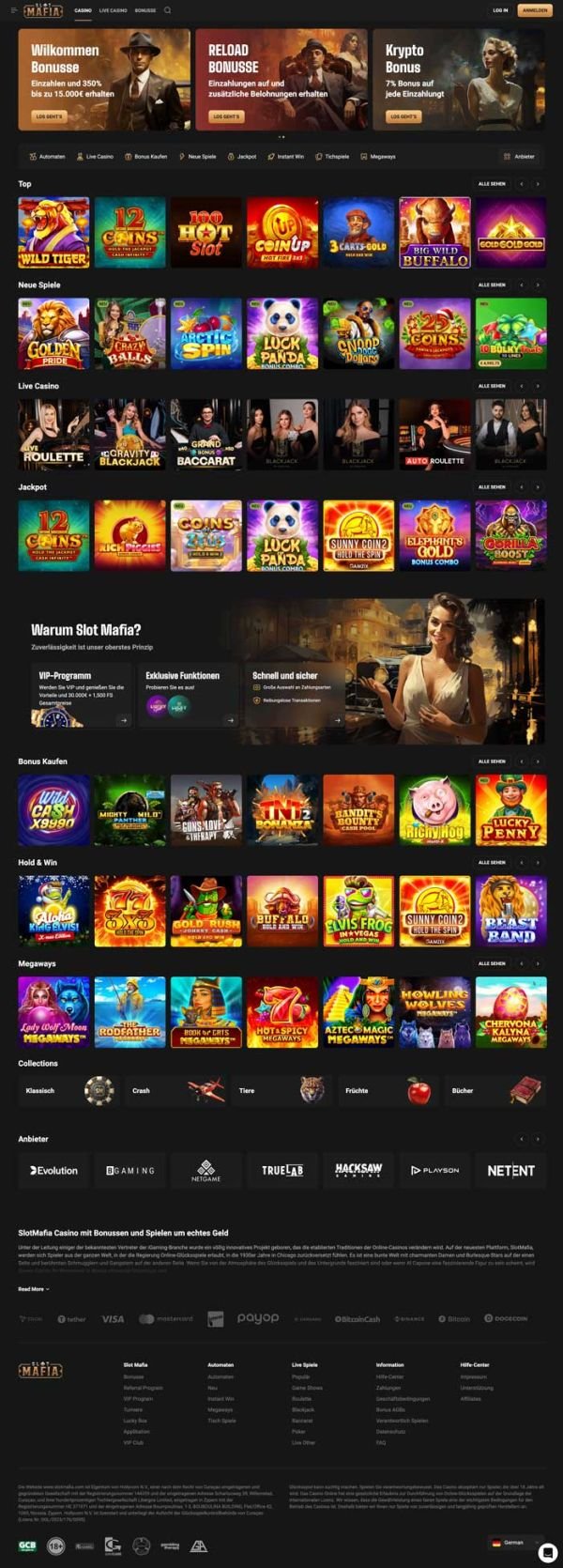Show next providers in Anbieter row

click(538, 1139)
